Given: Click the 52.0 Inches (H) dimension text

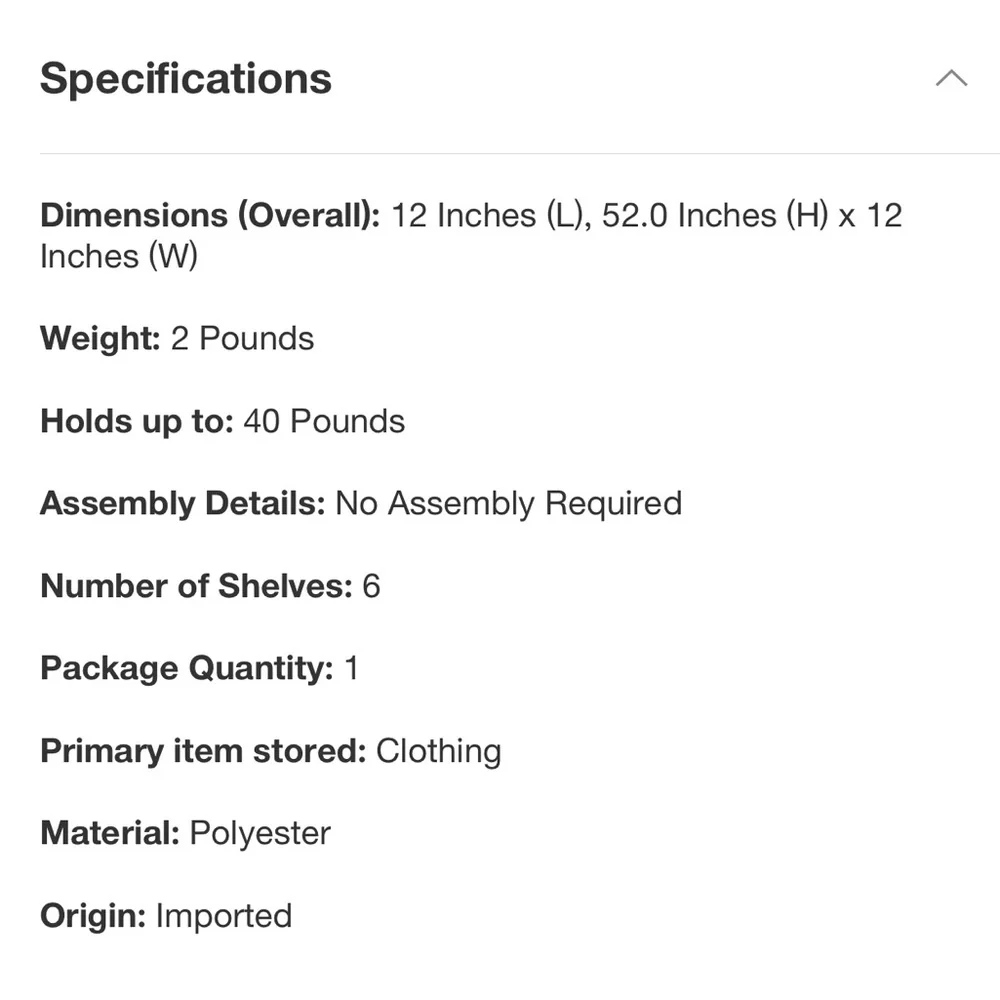Looking at the screenshot, I should [x=715, y=216].
